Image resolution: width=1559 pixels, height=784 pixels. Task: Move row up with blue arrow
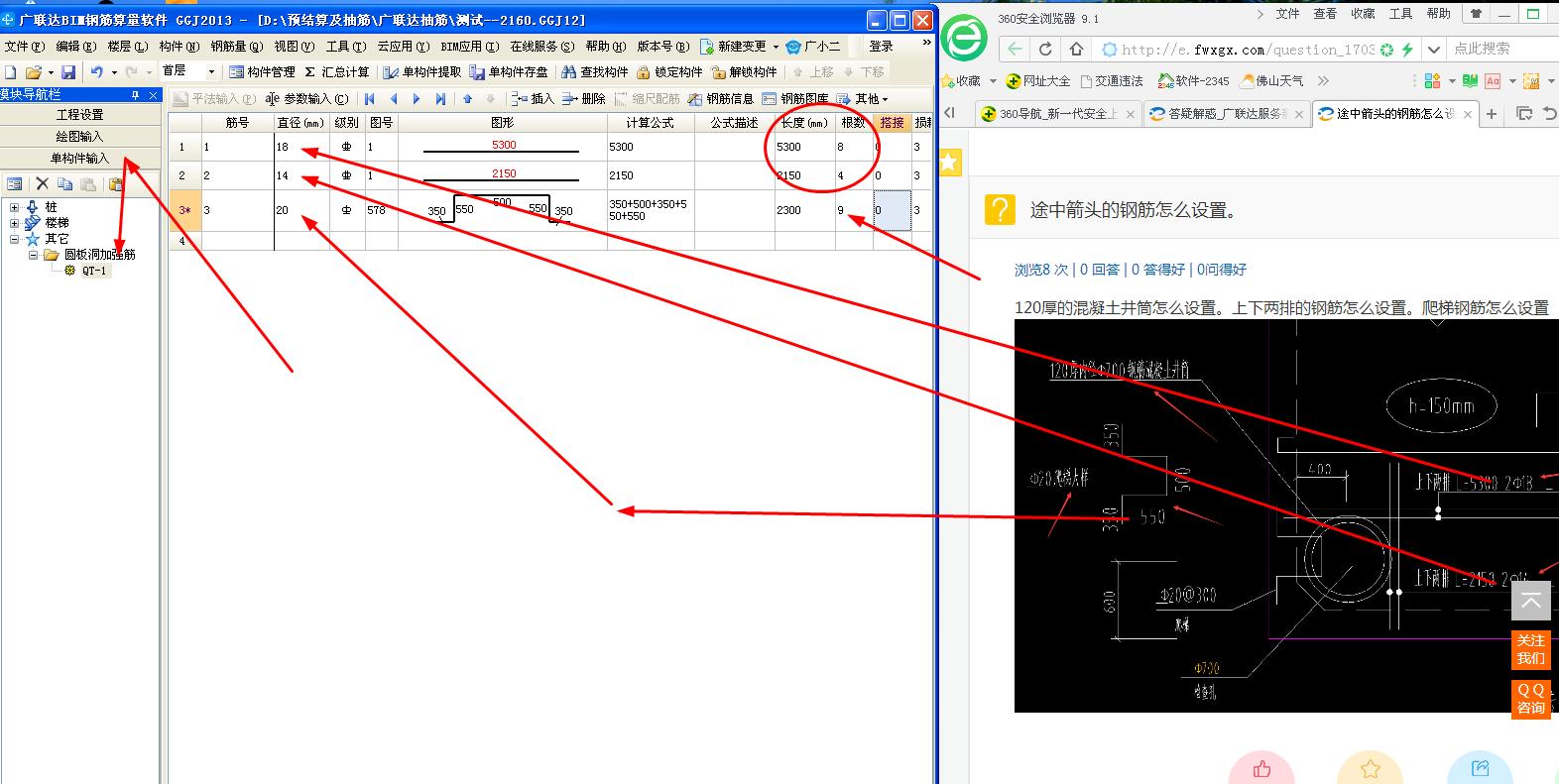click(x=468, y=99)
